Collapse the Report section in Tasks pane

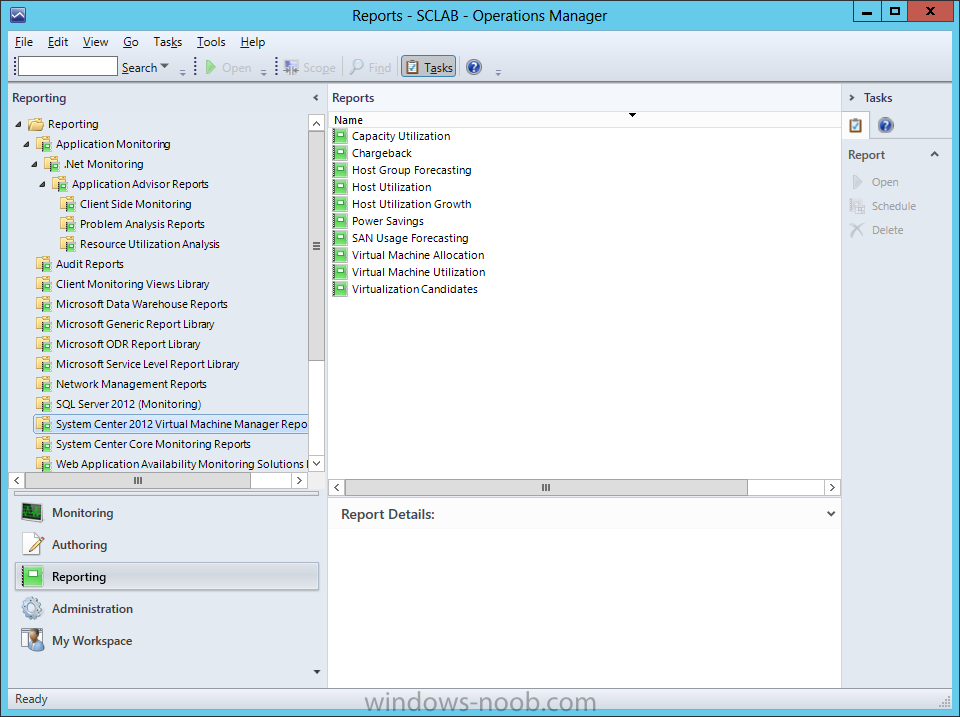[x=935, y=154]
